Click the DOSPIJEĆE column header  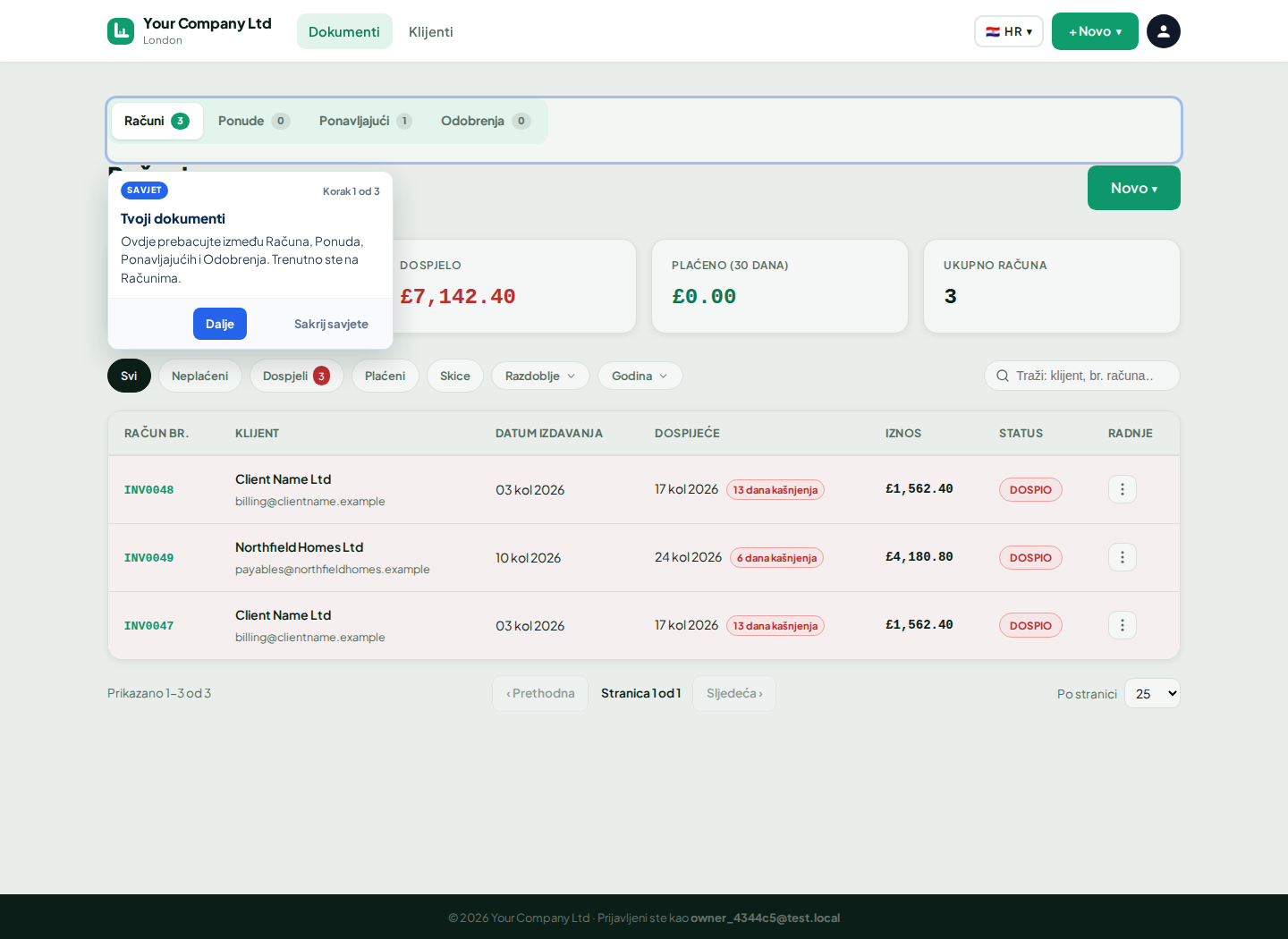pyautogui.click(x=687, y=433)
